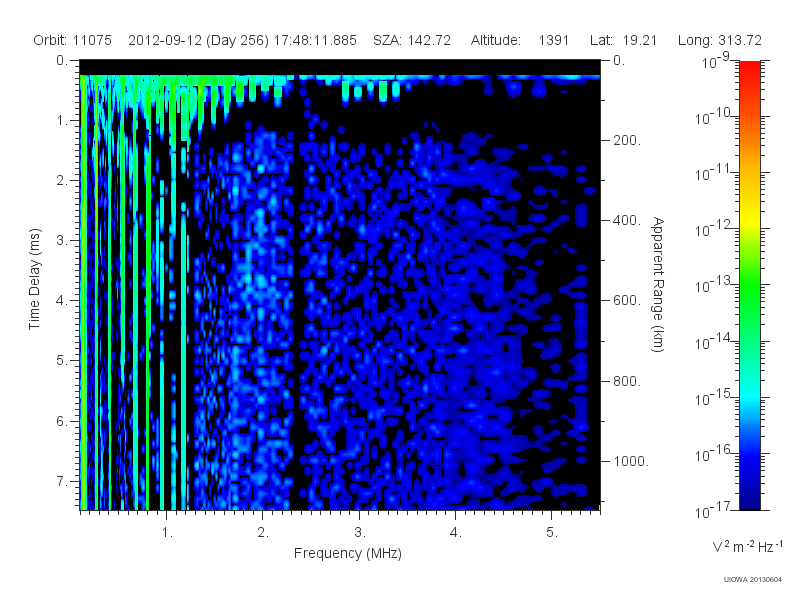Click the frequency axis tick '1.'
This screenshot has height=600, width=800.
(167, 533)
